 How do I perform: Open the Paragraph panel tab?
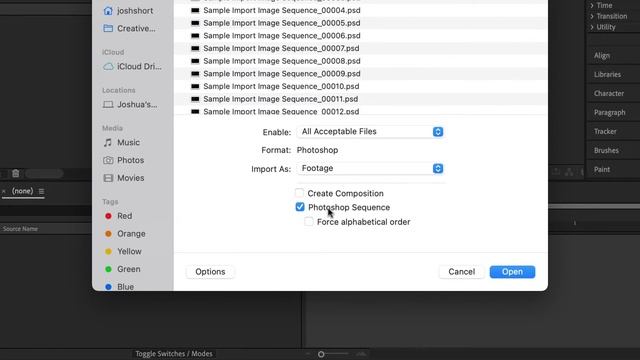pos(609,112)
